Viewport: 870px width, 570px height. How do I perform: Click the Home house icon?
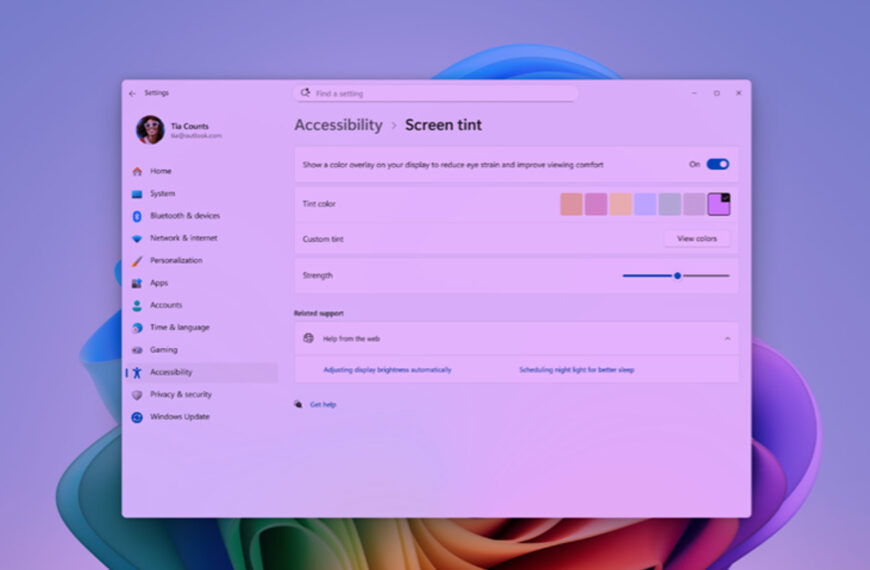pyautogui.click(x=137, y=171)
